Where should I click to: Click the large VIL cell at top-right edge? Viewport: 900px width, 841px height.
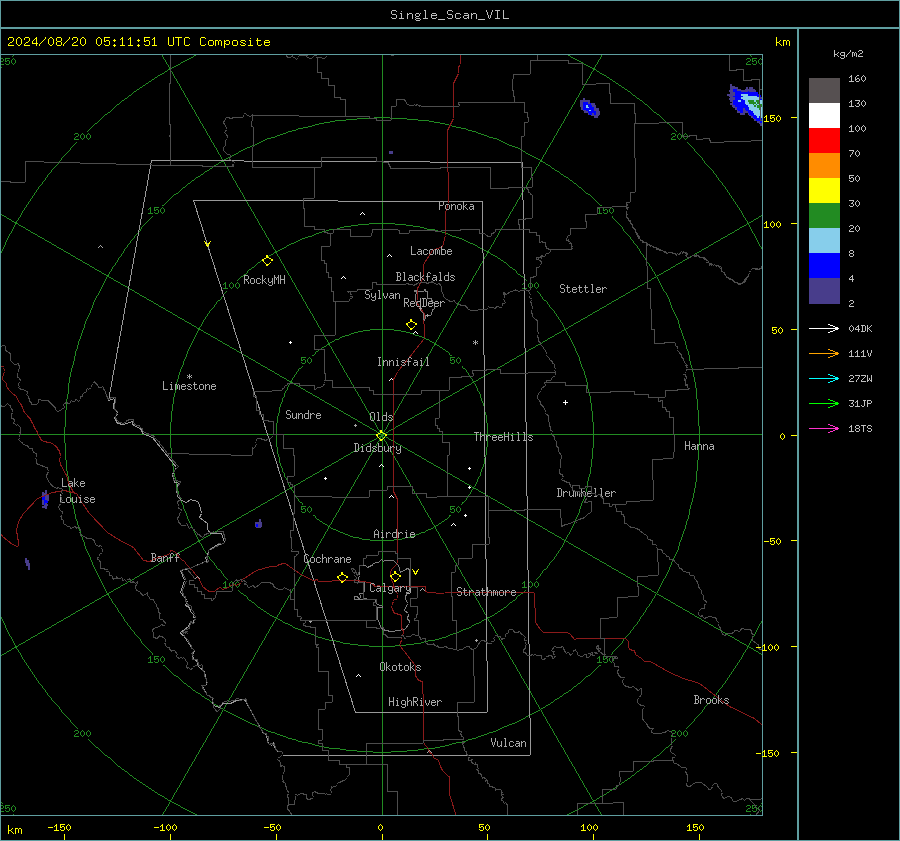(746, 103)
